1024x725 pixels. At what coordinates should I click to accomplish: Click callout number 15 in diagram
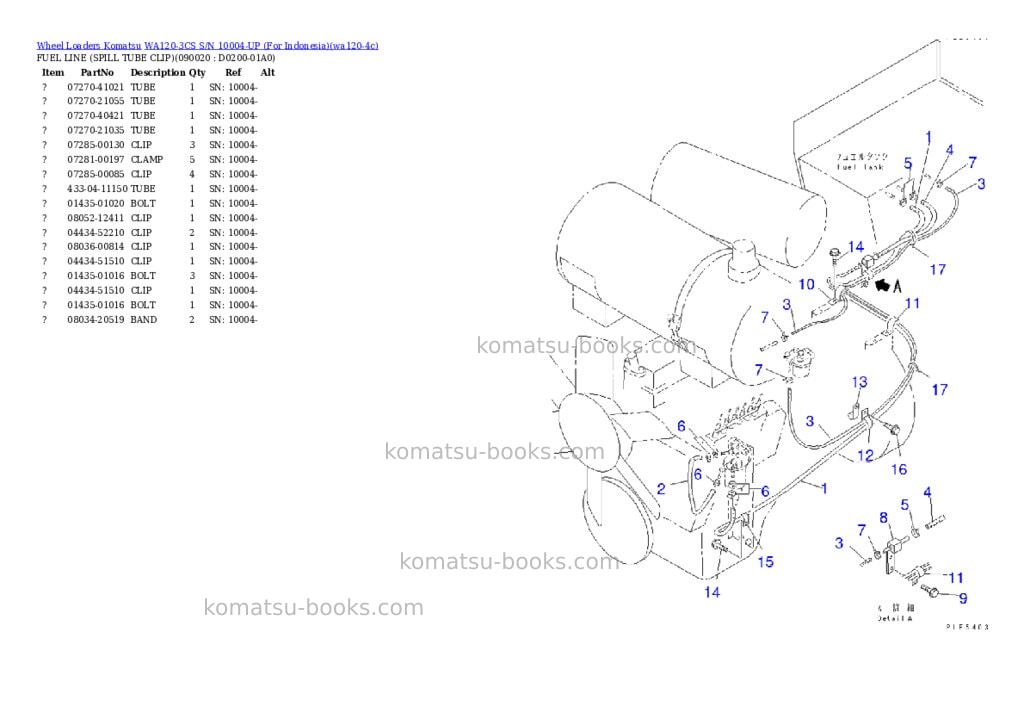pyautogui.click(x=765, y=562)
